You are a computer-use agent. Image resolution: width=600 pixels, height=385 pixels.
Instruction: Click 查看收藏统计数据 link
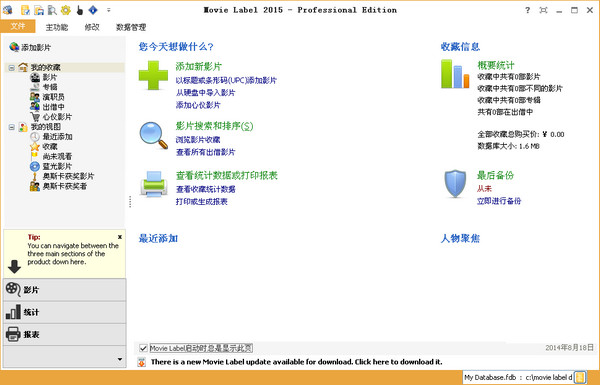coord(205,189)
